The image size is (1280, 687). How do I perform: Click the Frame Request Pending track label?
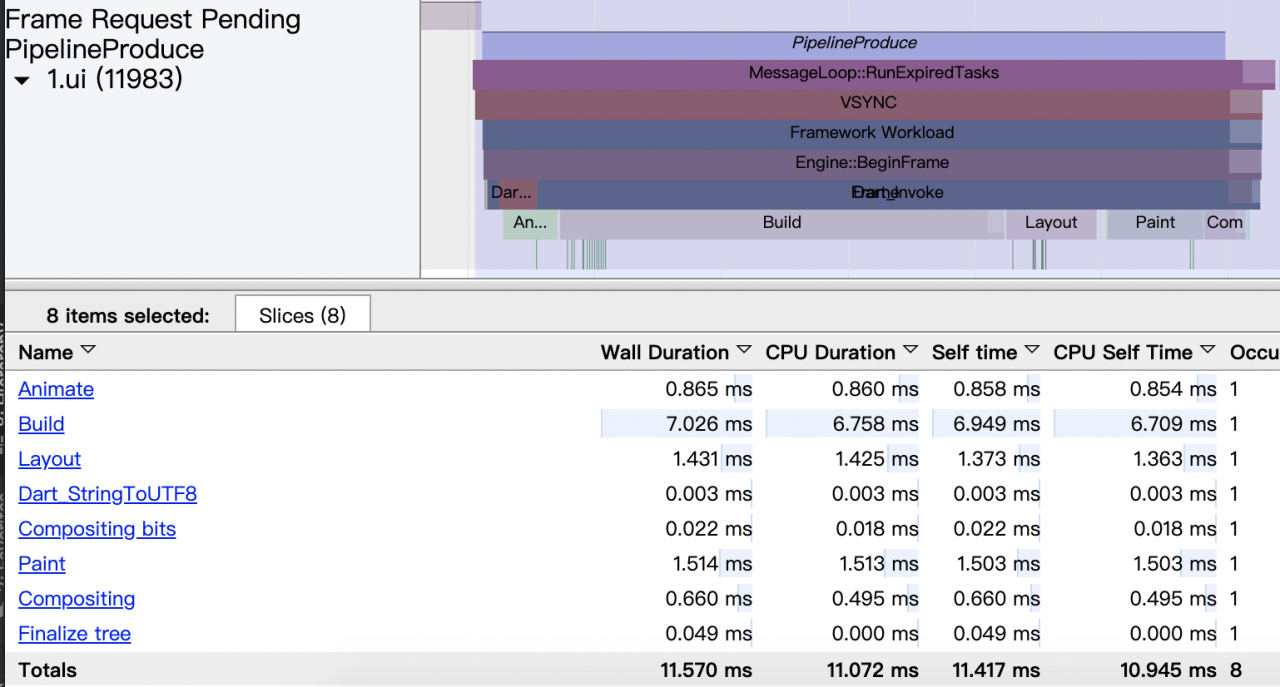pos(153,19)
